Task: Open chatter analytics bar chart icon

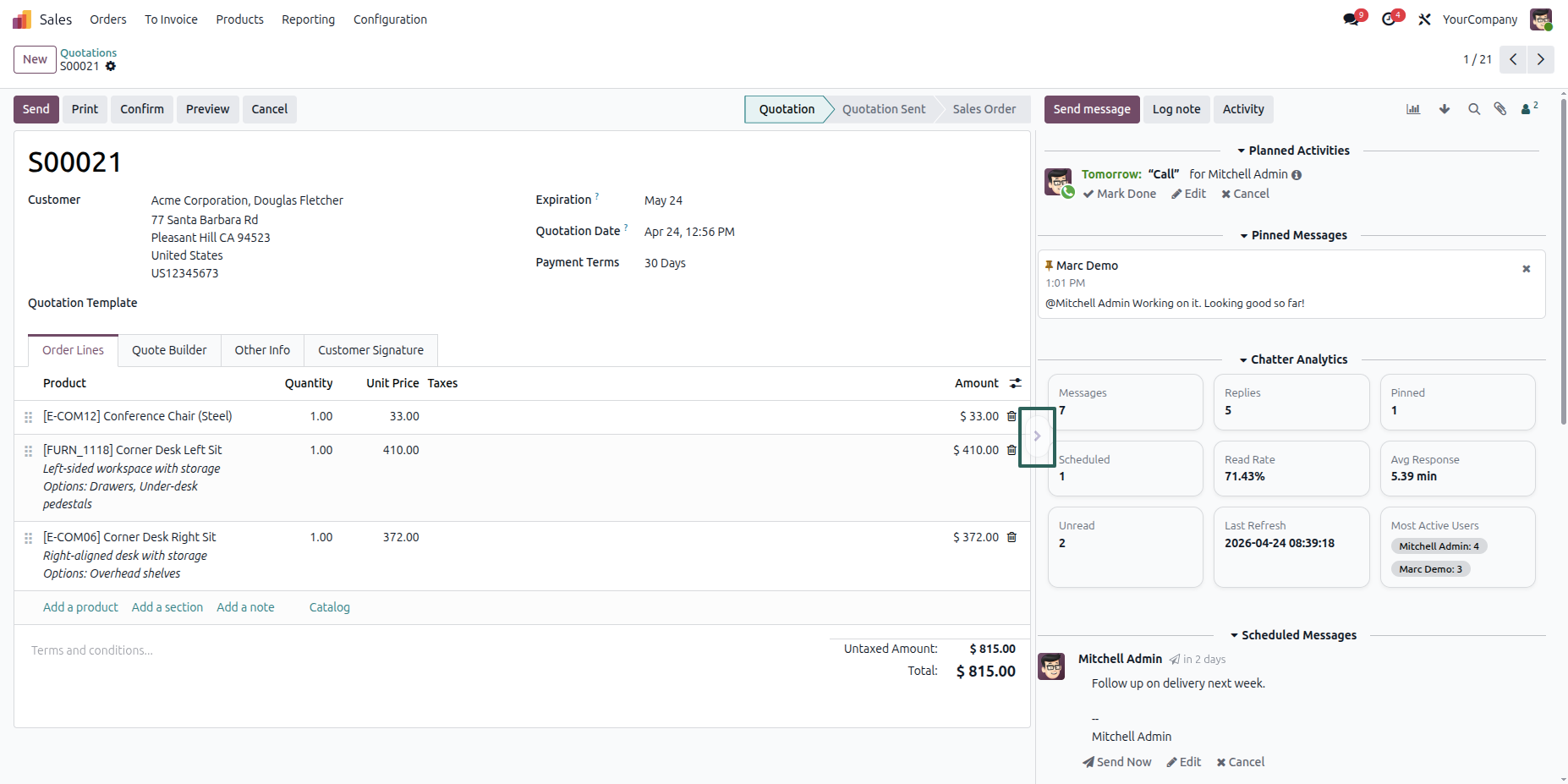Action: point(1413,109)
